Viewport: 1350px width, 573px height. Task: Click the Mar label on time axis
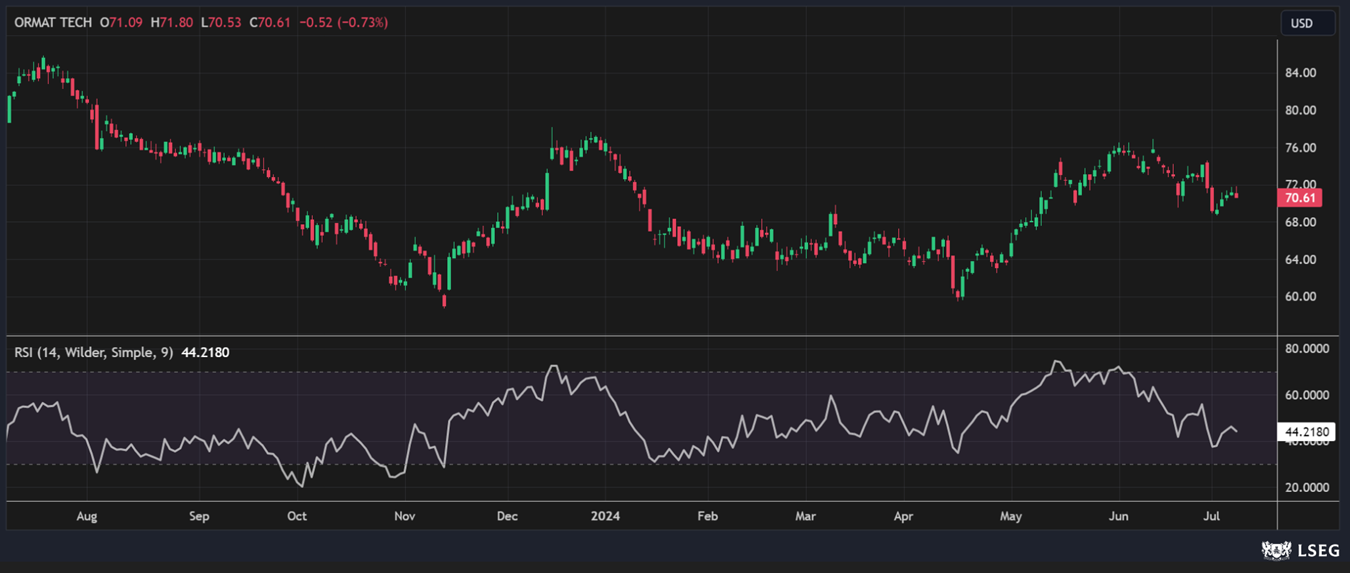[805, 517]
